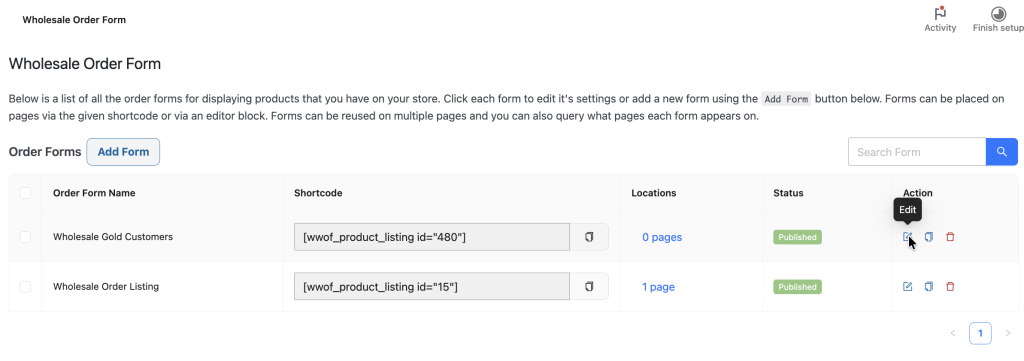Delete the Wholesale Order Listing form
This screenshot has width=1024, height=361.
click(x=950, y=287)
